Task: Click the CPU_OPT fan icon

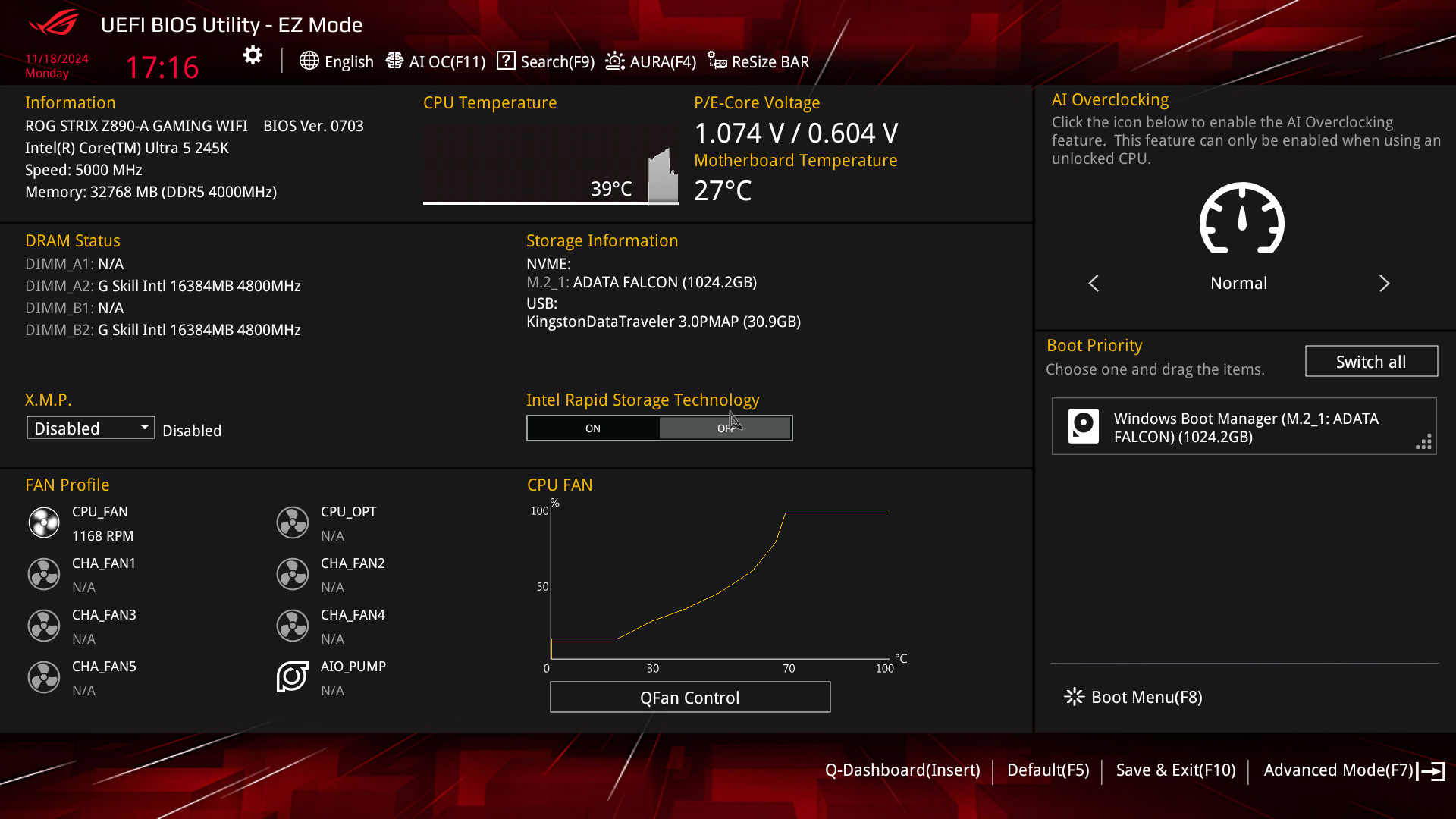Action: 293,522
